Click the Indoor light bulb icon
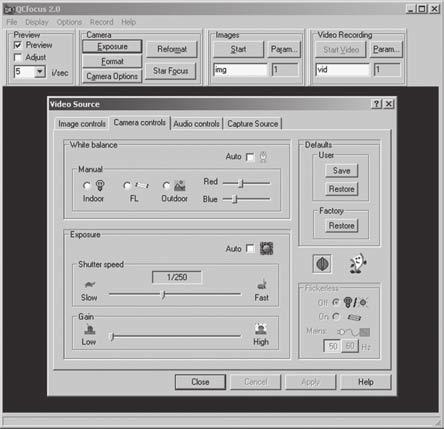 pos(100,185)
